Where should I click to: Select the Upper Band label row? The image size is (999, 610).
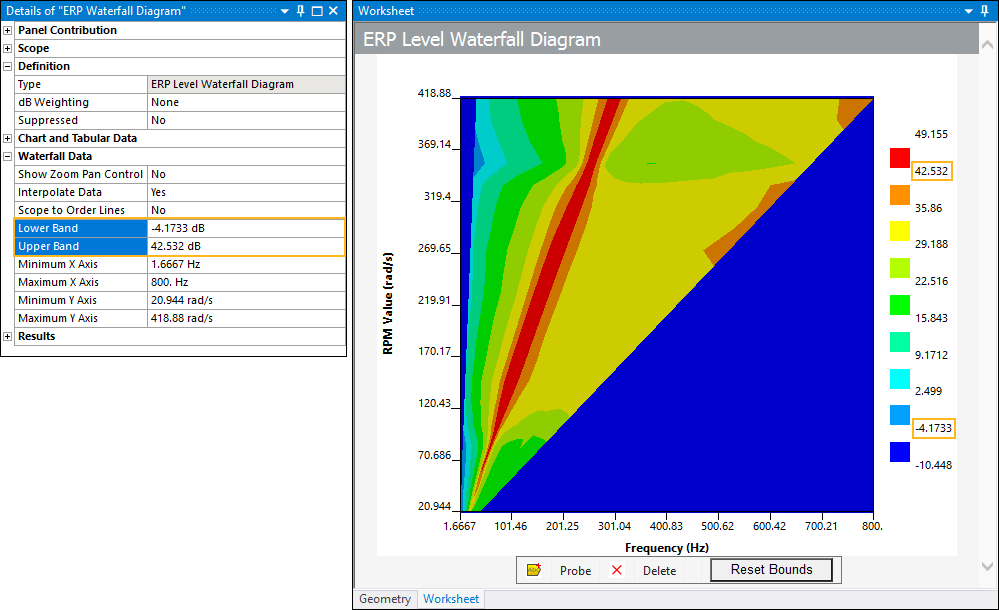[81, 246]
